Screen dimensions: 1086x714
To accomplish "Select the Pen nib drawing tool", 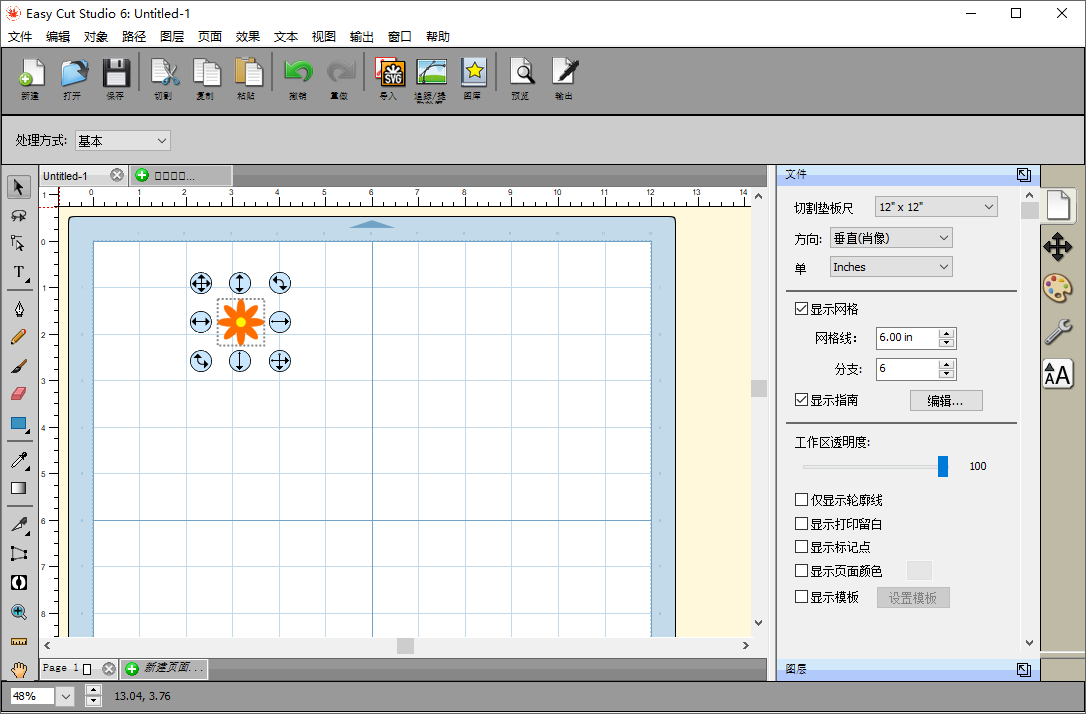I will (x=19, y=308).
